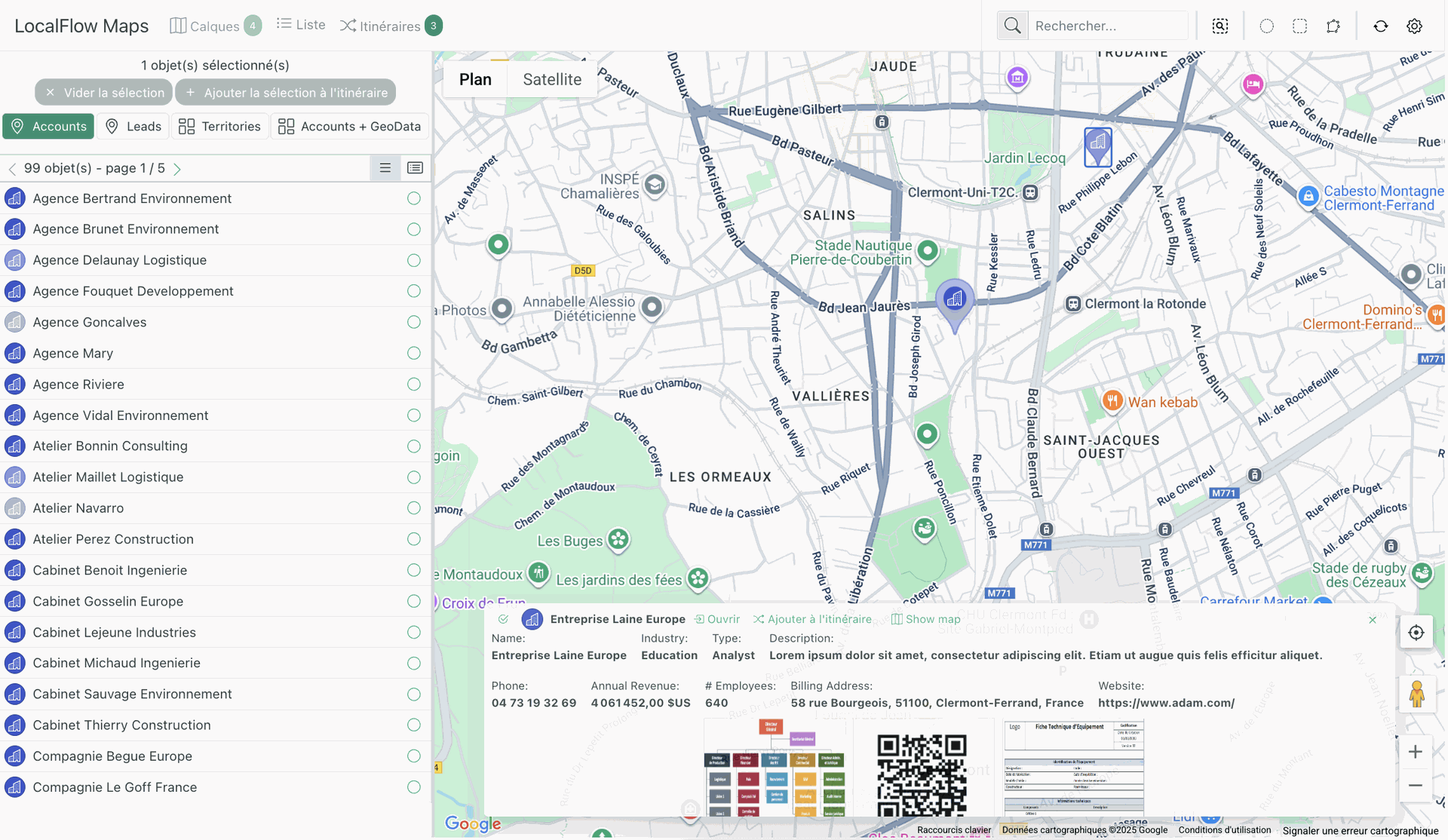
Task: Click Vider la sélection button
Action: (x=104, y=93)
